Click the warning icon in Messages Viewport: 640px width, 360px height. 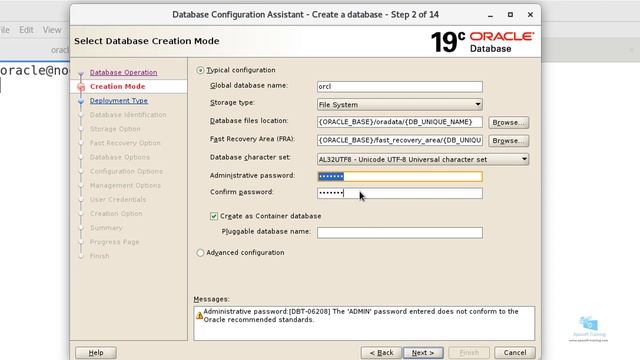pos(199,316)
